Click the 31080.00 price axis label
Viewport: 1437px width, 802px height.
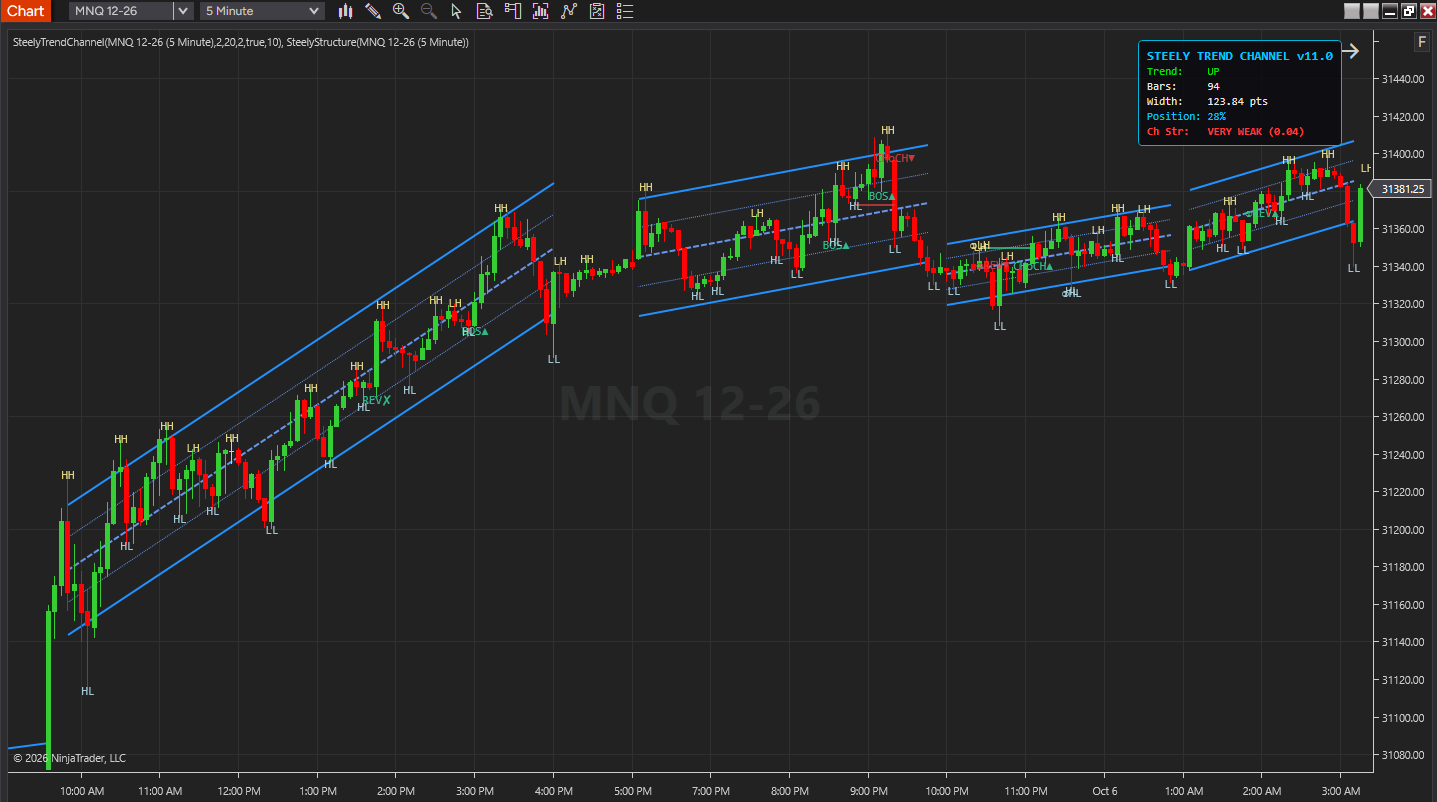point(1403,755)
